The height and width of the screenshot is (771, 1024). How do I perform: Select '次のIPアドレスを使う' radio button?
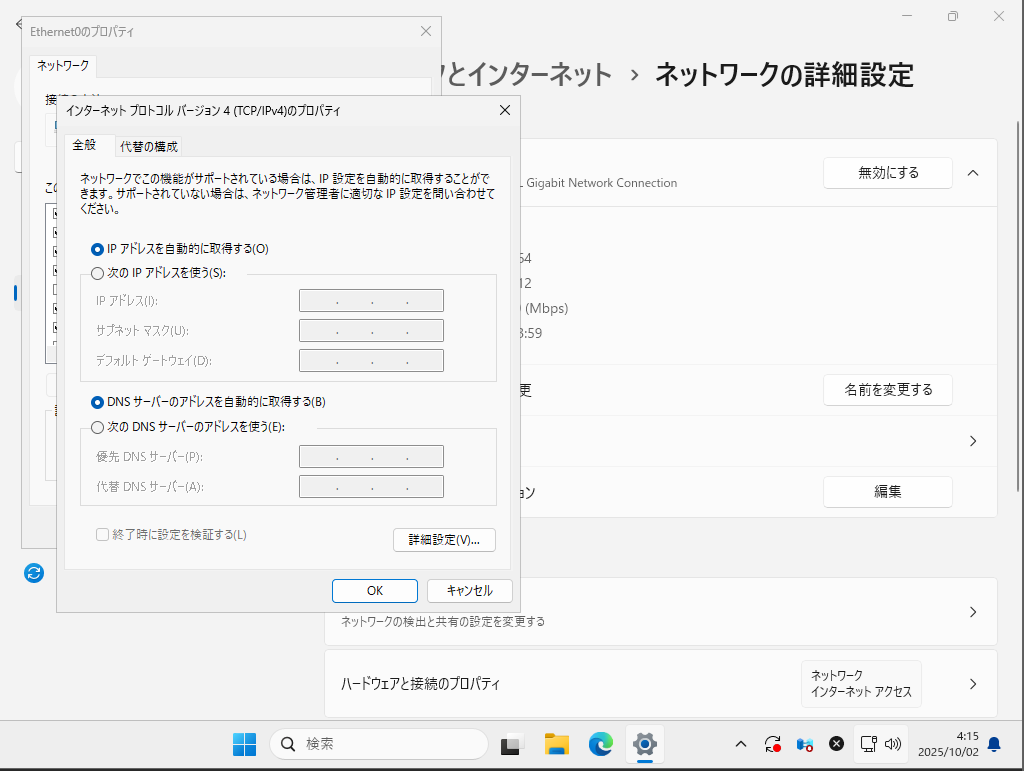97,273
